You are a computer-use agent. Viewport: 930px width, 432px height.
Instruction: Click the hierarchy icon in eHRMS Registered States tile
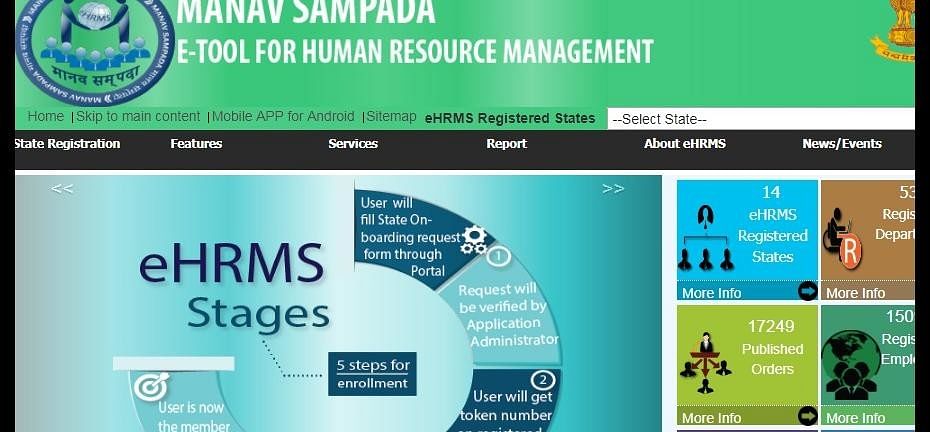[705, 238]
